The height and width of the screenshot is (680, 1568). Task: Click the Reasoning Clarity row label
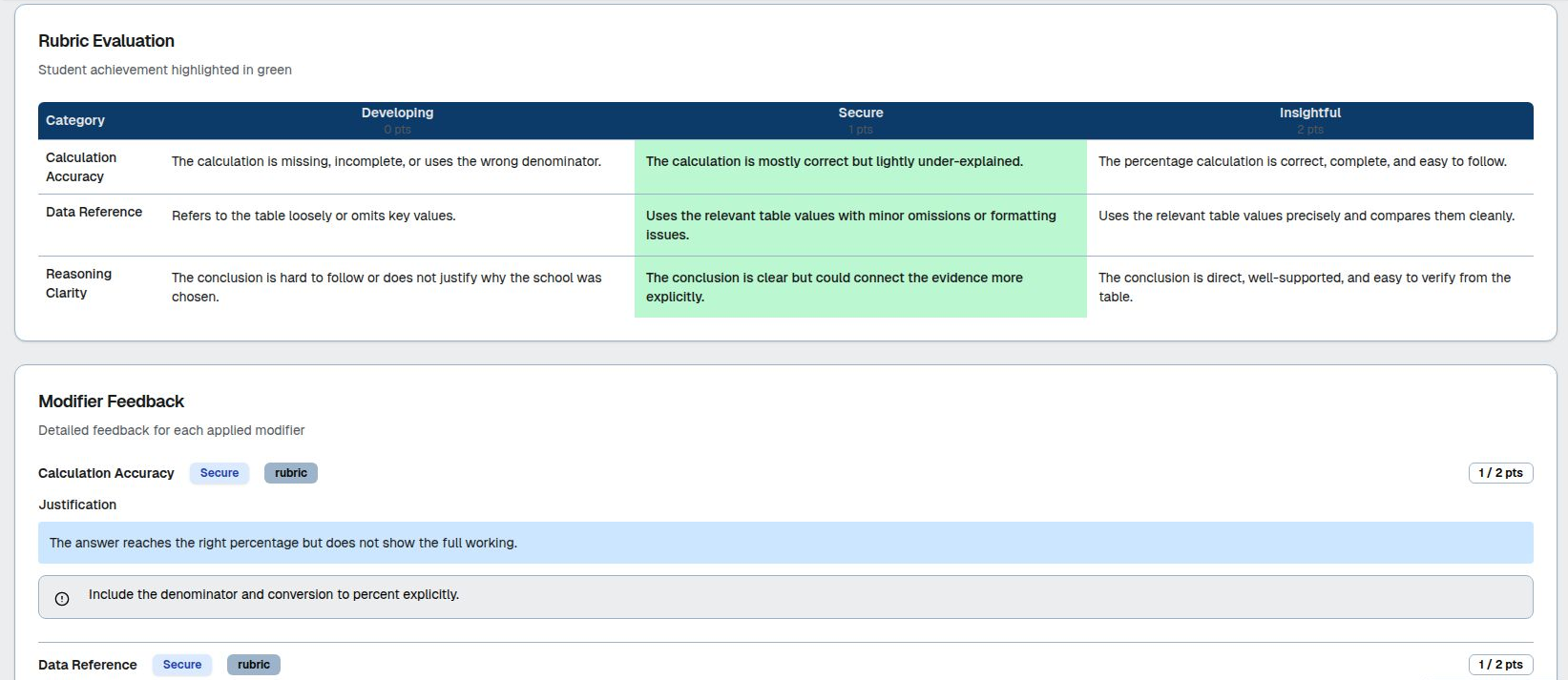tap(79, 283)
